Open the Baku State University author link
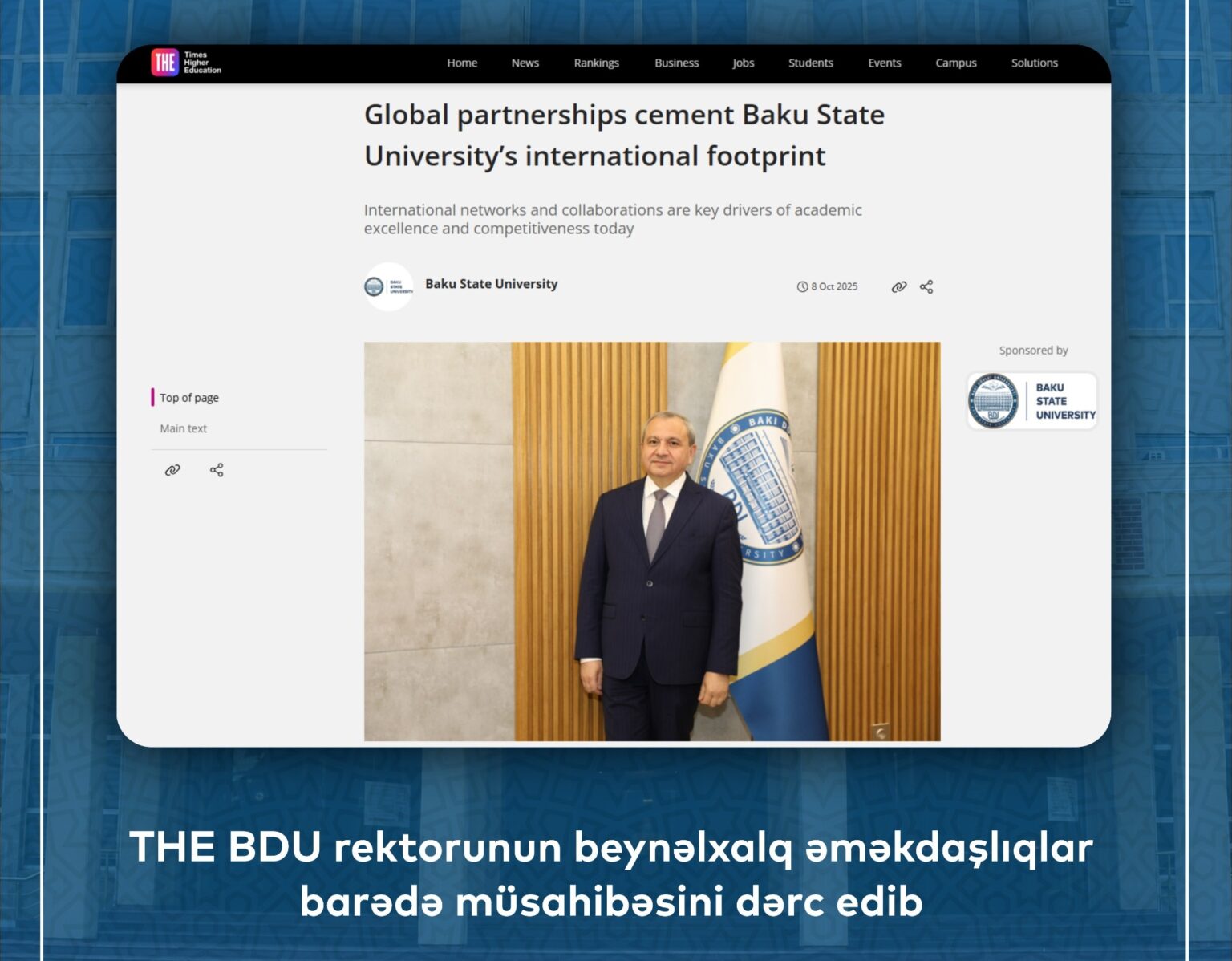 click(x=492, y=284)
